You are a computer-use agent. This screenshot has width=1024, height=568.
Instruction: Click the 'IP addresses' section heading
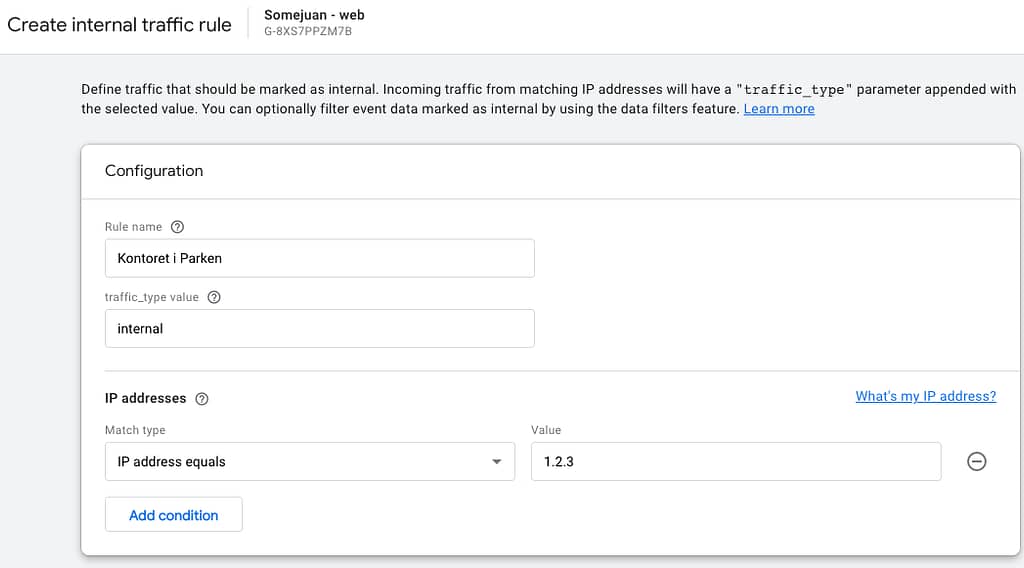146,398
